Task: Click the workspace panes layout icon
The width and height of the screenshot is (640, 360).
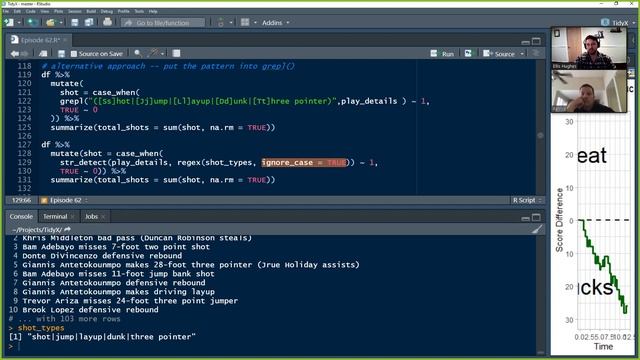Action: 245,22
